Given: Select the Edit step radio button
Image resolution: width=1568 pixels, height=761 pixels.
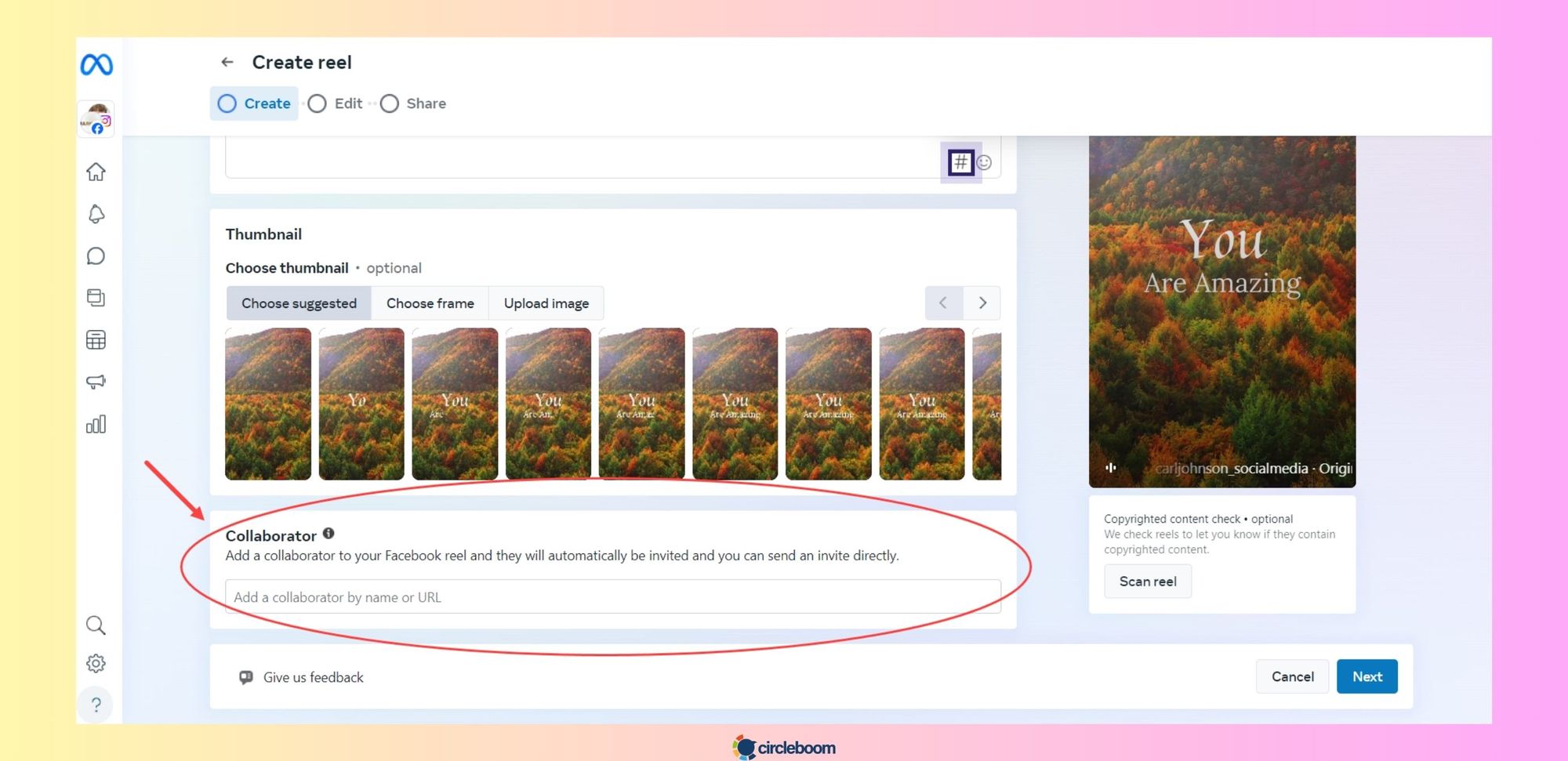Looking at the screenshot, I should click(317, 103).
